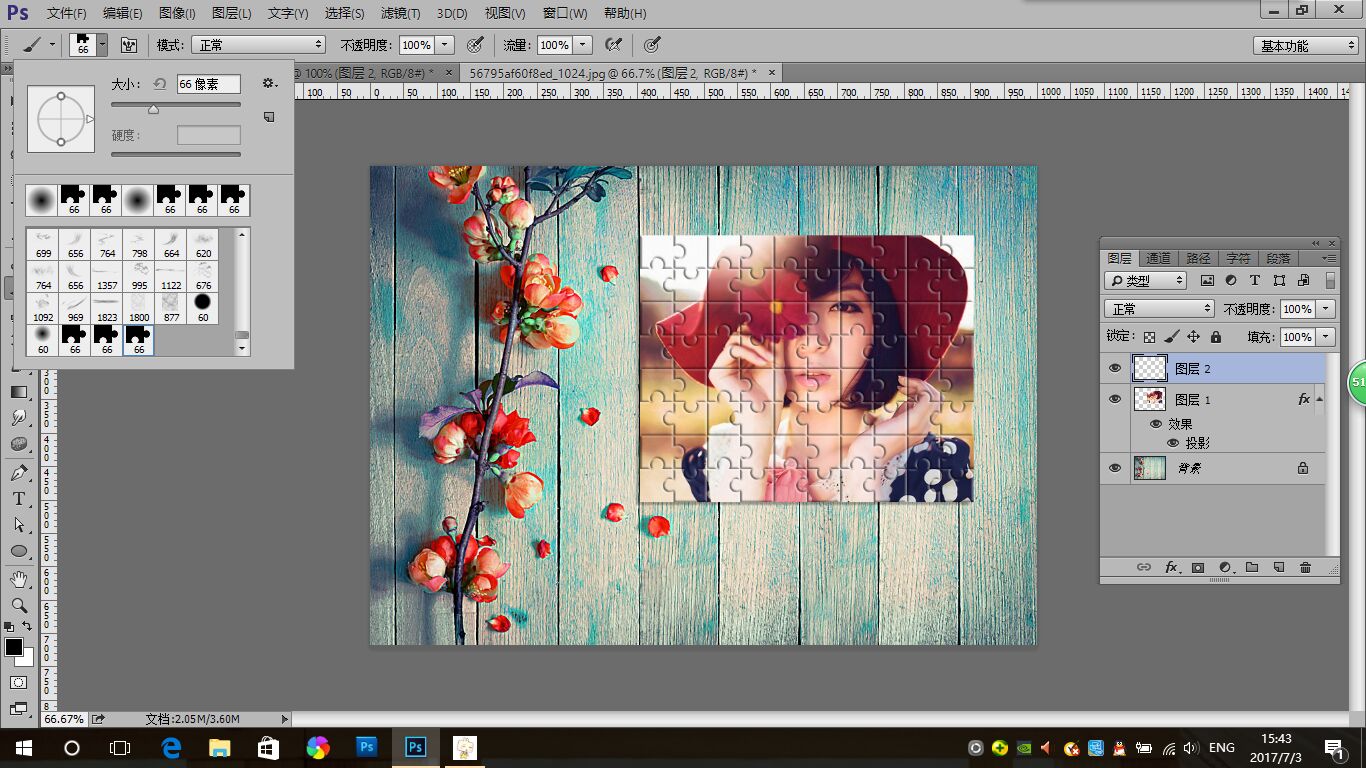Click the brush size 66 像素 field
This screenshot has height=768, width=1366.
pyautogui.click(x=208, y=85)
